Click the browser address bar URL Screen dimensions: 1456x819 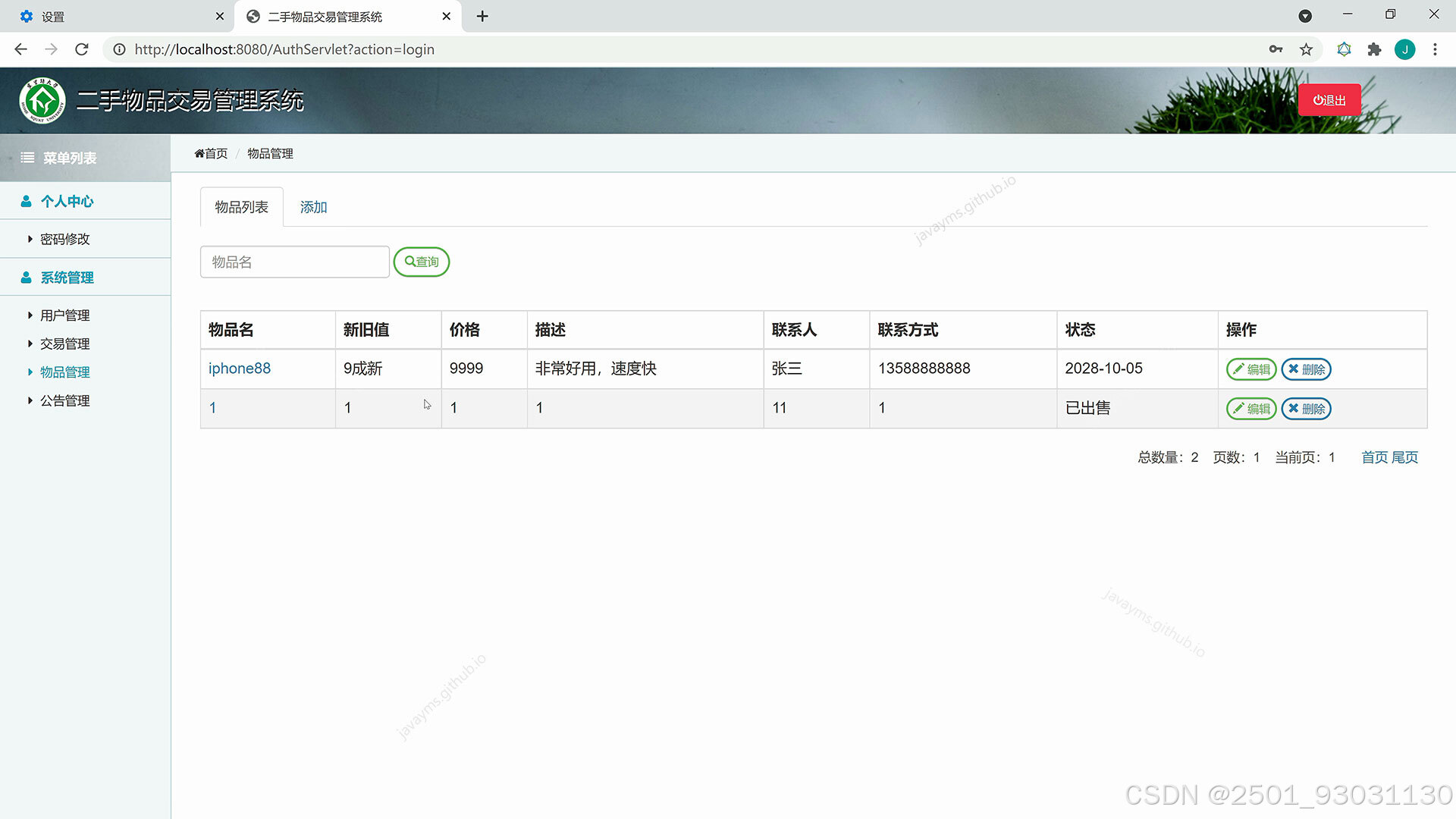[284, 49]
